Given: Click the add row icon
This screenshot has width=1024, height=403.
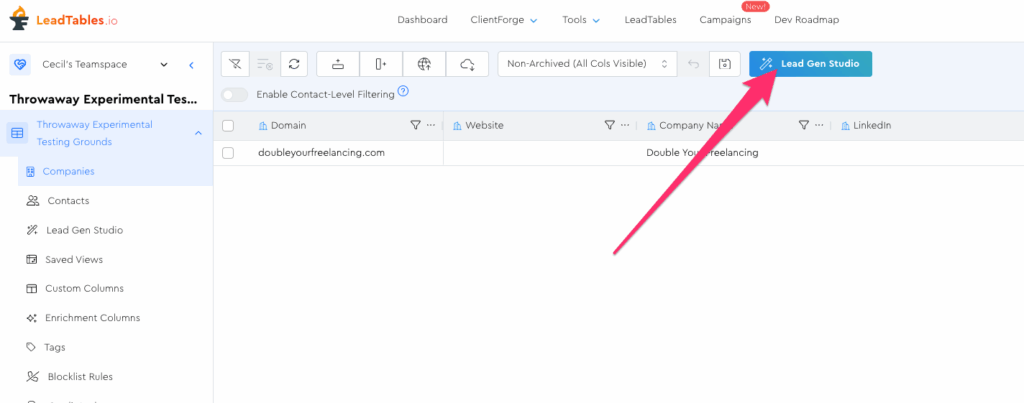Looking at the screenshot, I should click(x=338, y=64).
